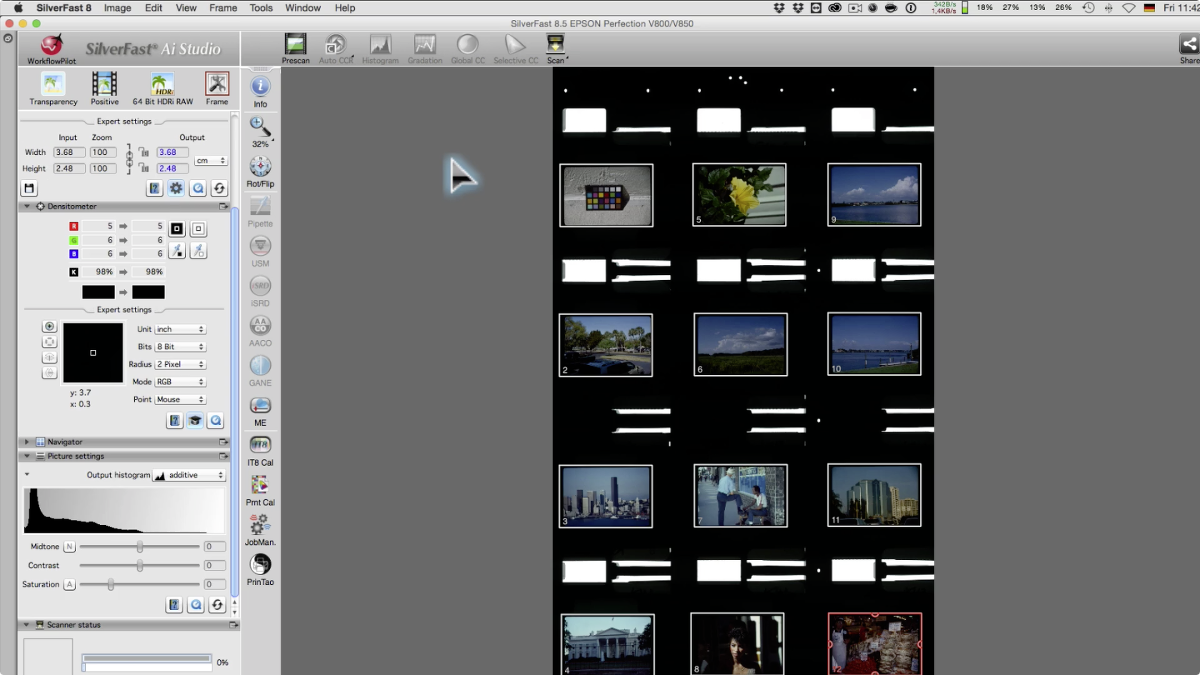
Task: Open the Tools menu
Action: pos(261,8)
